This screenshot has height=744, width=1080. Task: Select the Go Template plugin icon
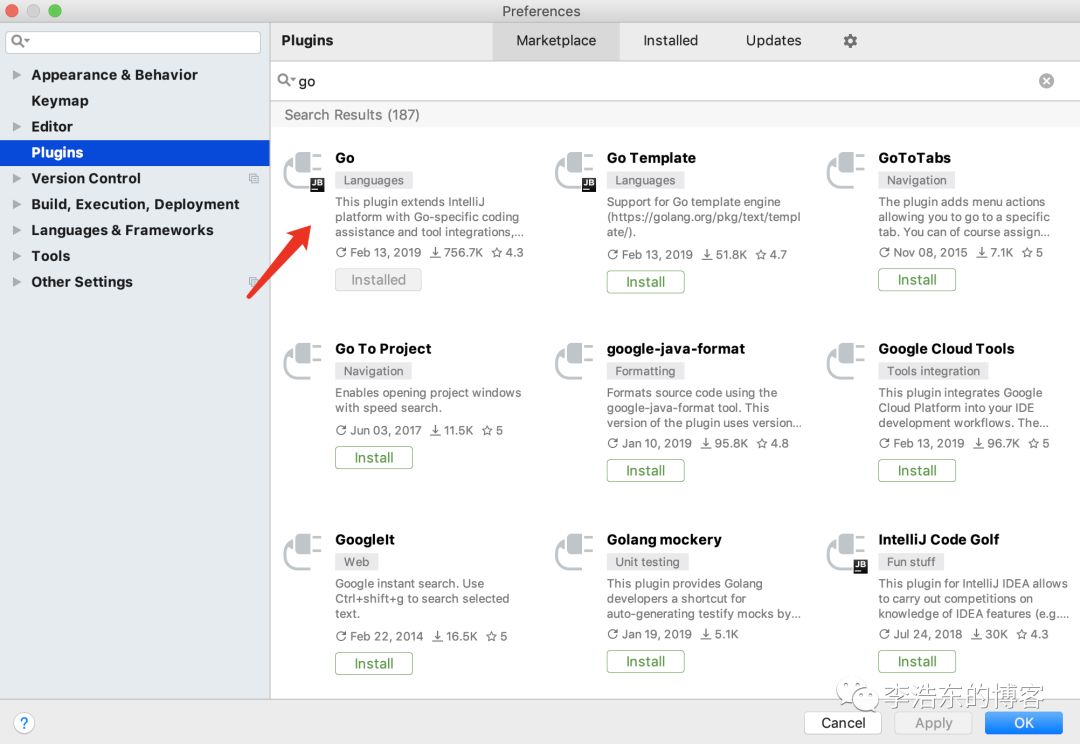coord(575,172)
